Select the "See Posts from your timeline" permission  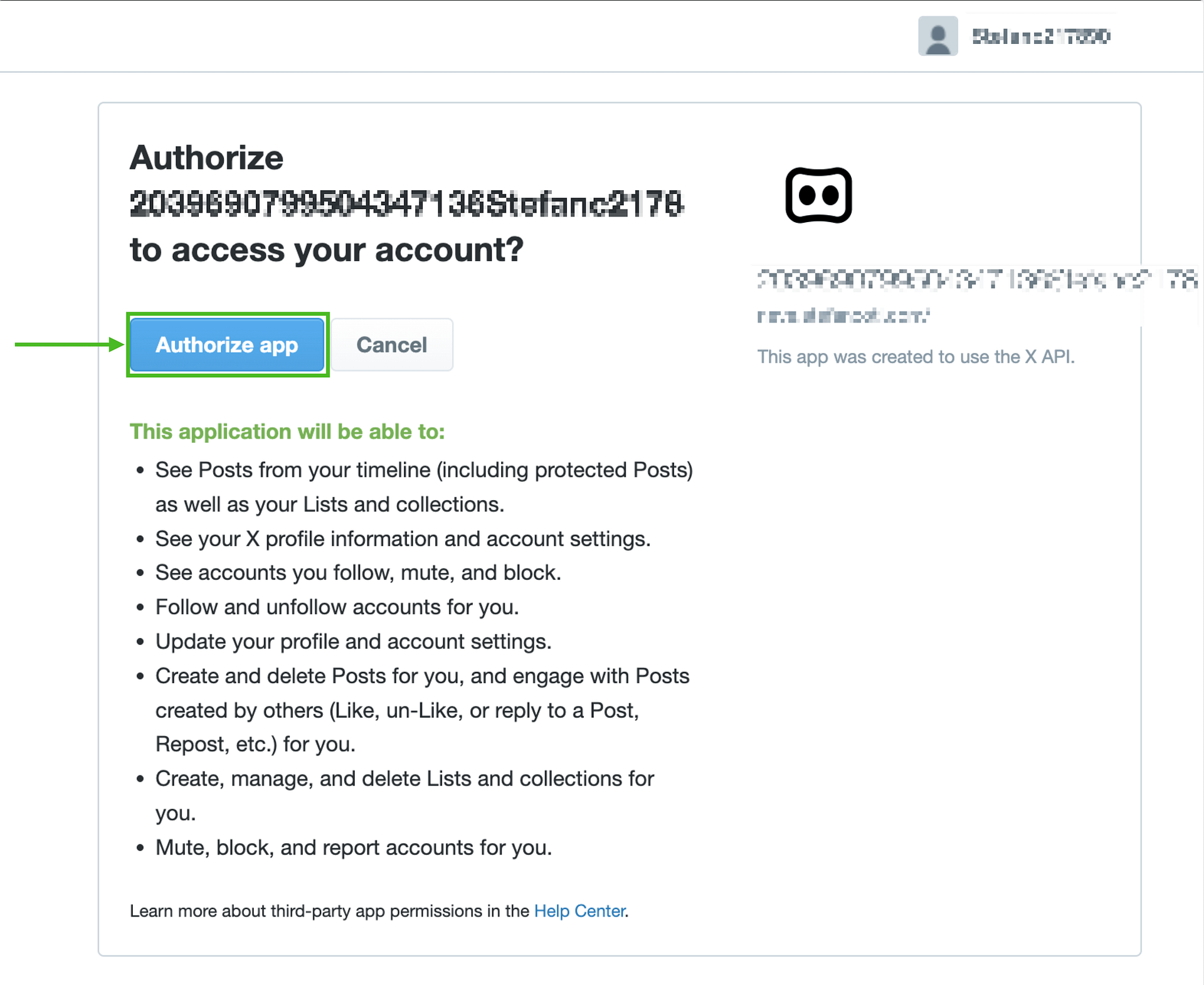[423, 471]
